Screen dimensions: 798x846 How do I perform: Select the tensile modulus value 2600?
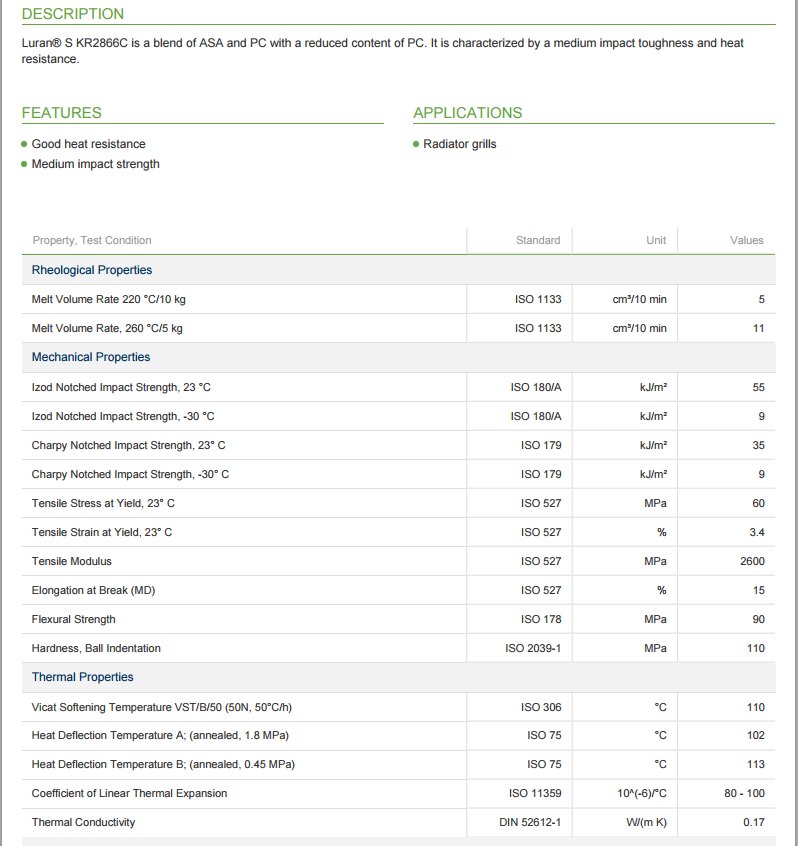click(752, 562)
